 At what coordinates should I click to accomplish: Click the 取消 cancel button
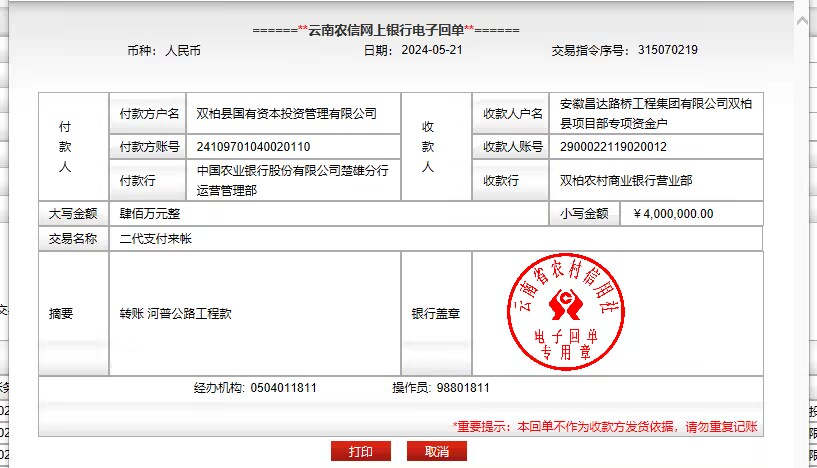pos(437,452)
